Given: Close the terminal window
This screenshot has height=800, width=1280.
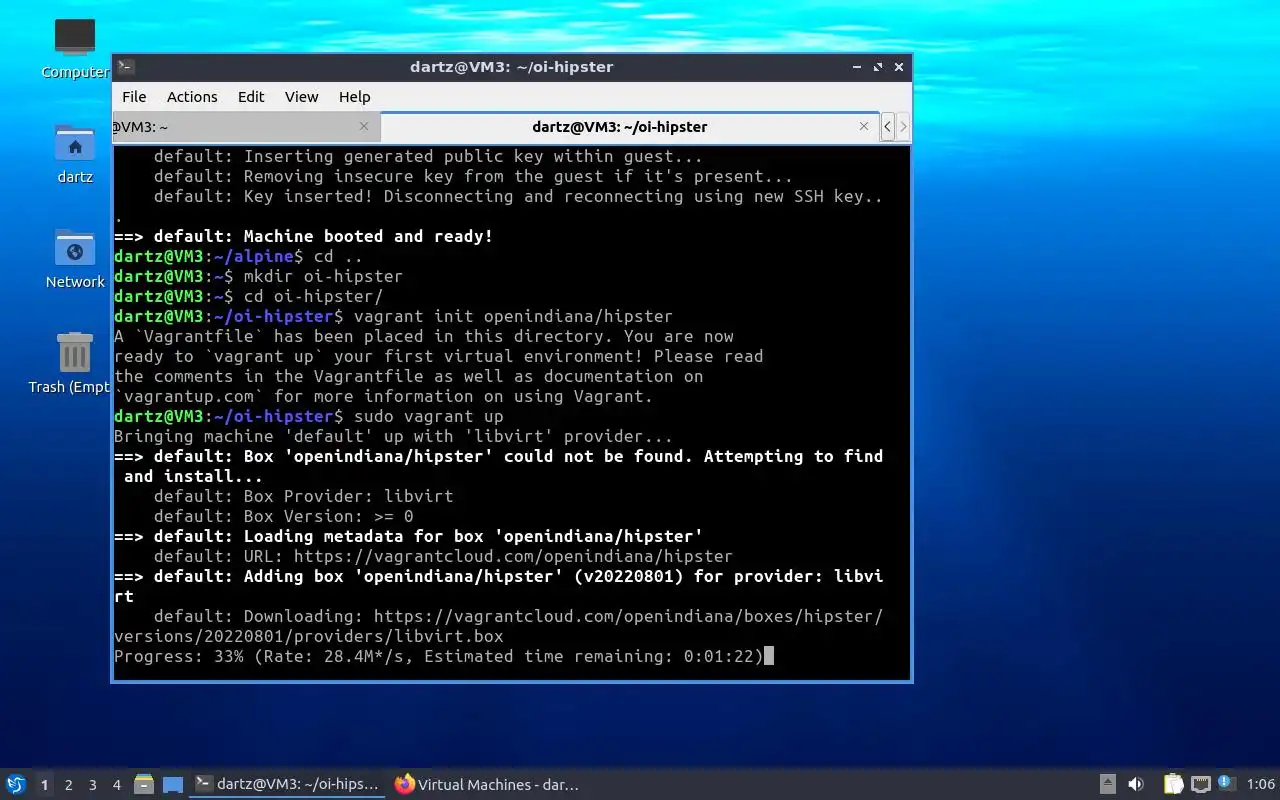Looking at the screenshot, I should pyautogui.click(x=899, y=67).
